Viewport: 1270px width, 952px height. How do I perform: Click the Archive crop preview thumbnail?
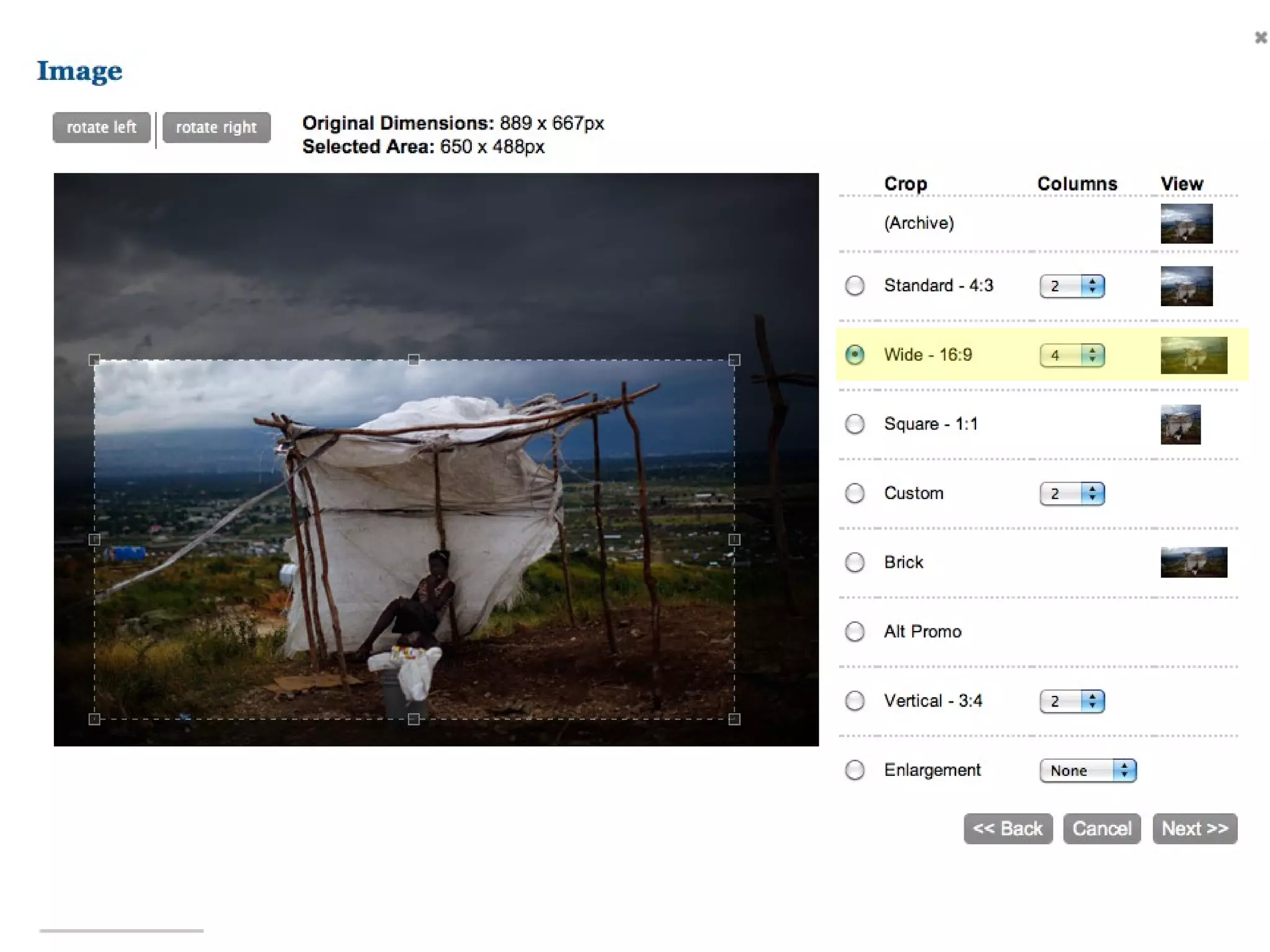(x=1186, y=223)
